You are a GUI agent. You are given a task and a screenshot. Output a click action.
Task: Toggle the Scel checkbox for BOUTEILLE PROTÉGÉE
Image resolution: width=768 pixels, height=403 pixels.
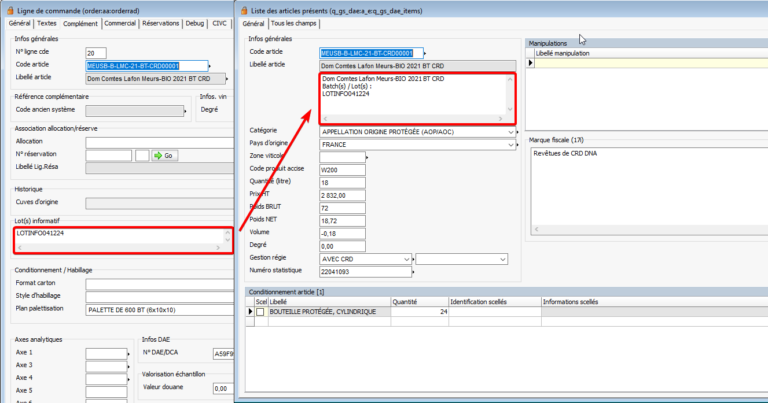[x=260, y=312]
